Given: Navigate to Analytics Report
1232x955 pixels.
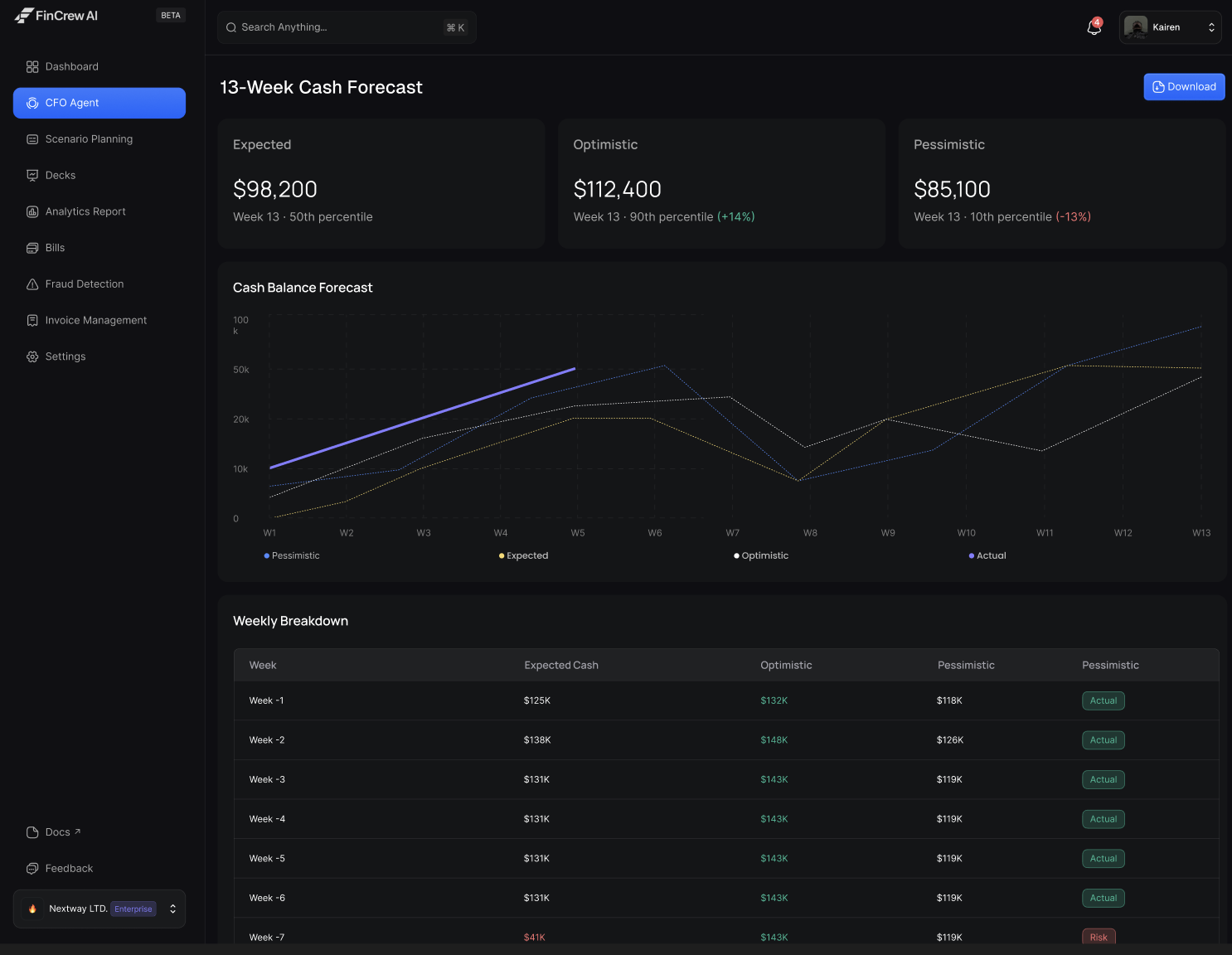Looking at the screenshot, I should click(99, 211).
